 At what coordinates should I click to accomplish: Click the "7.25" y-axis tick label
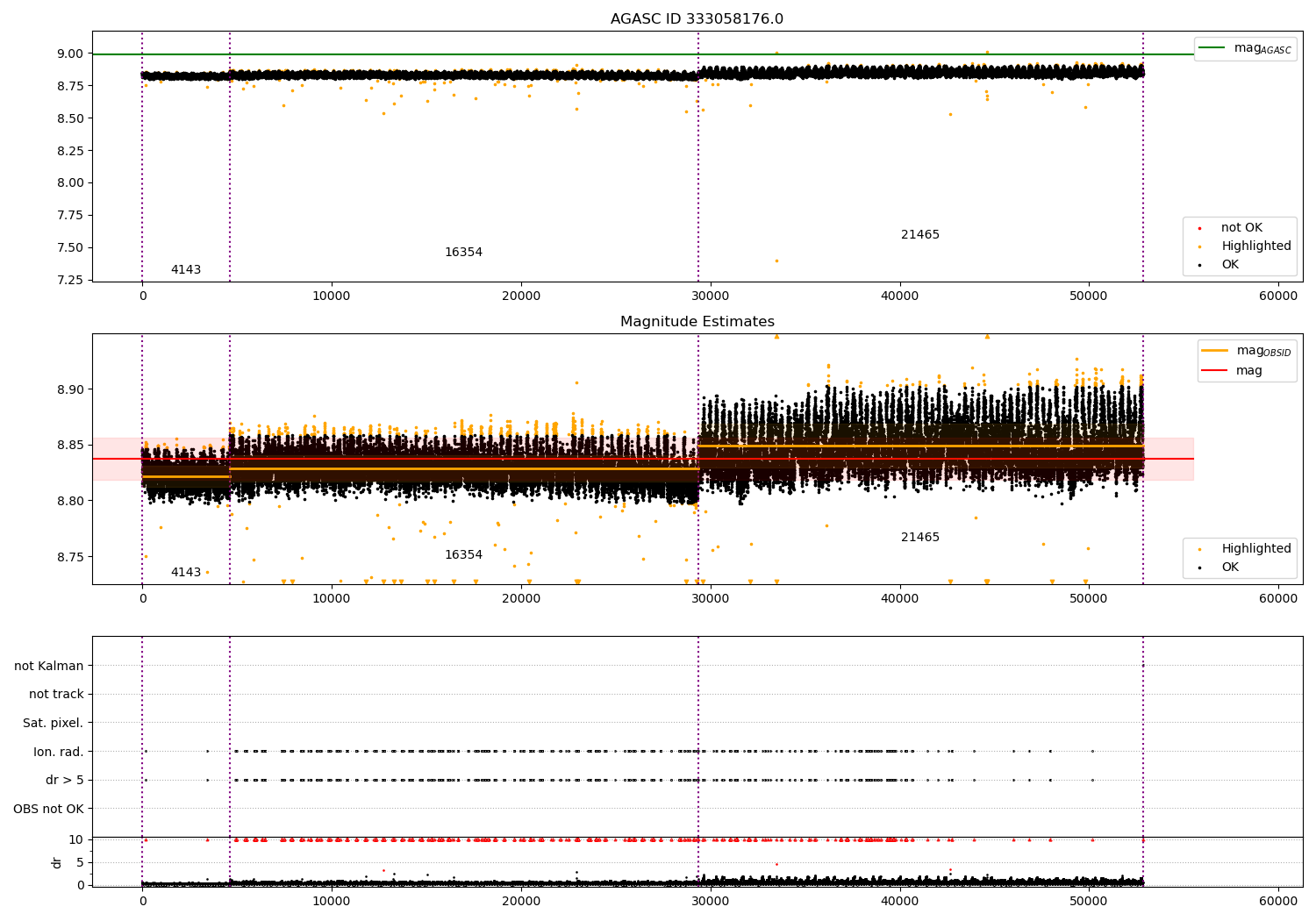tap(70, 281)
